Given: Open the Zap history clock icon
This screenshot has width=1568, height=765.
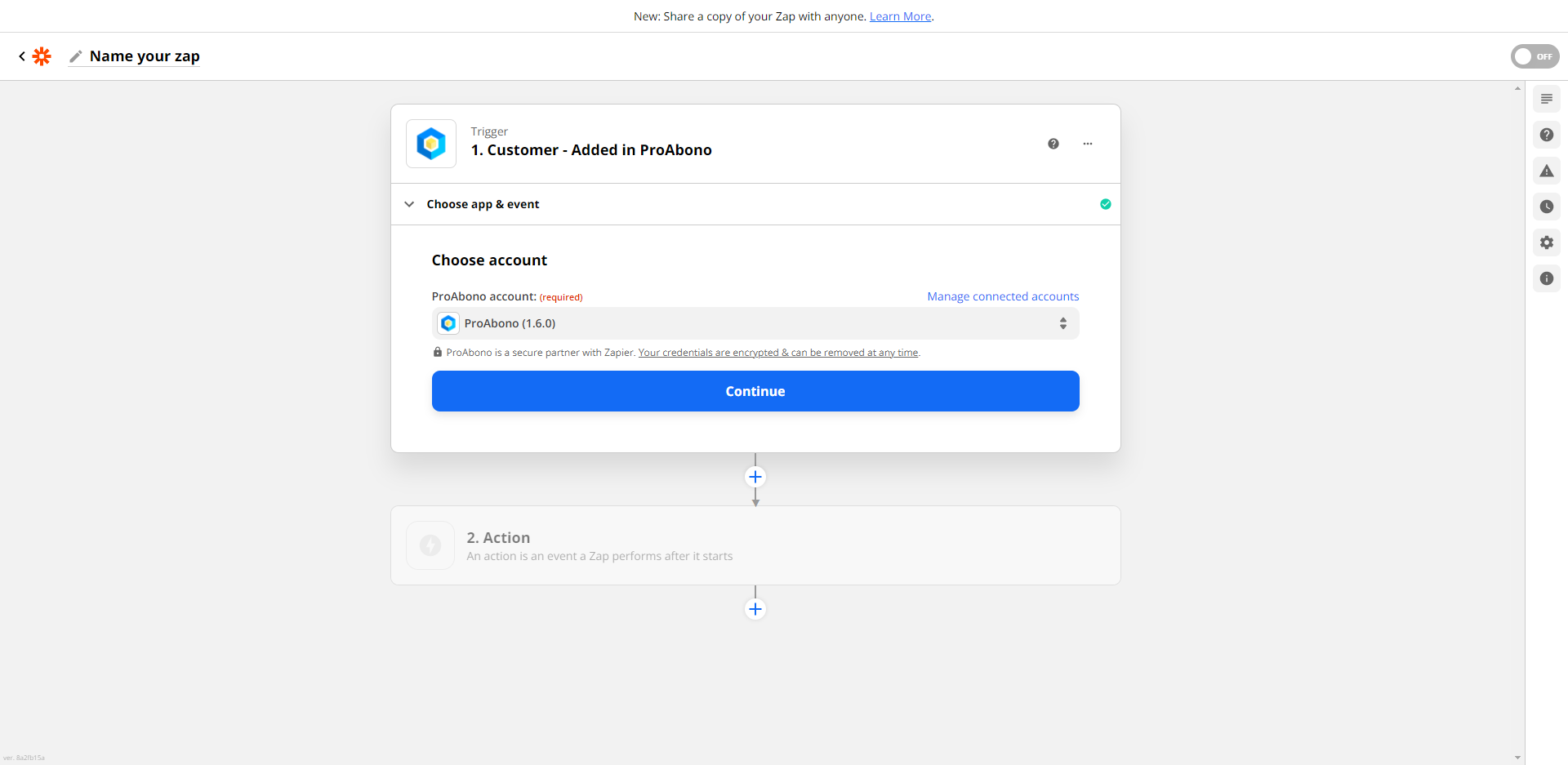Looking at the screenshot, I should pyautogui.click(x=1547, y=207).
